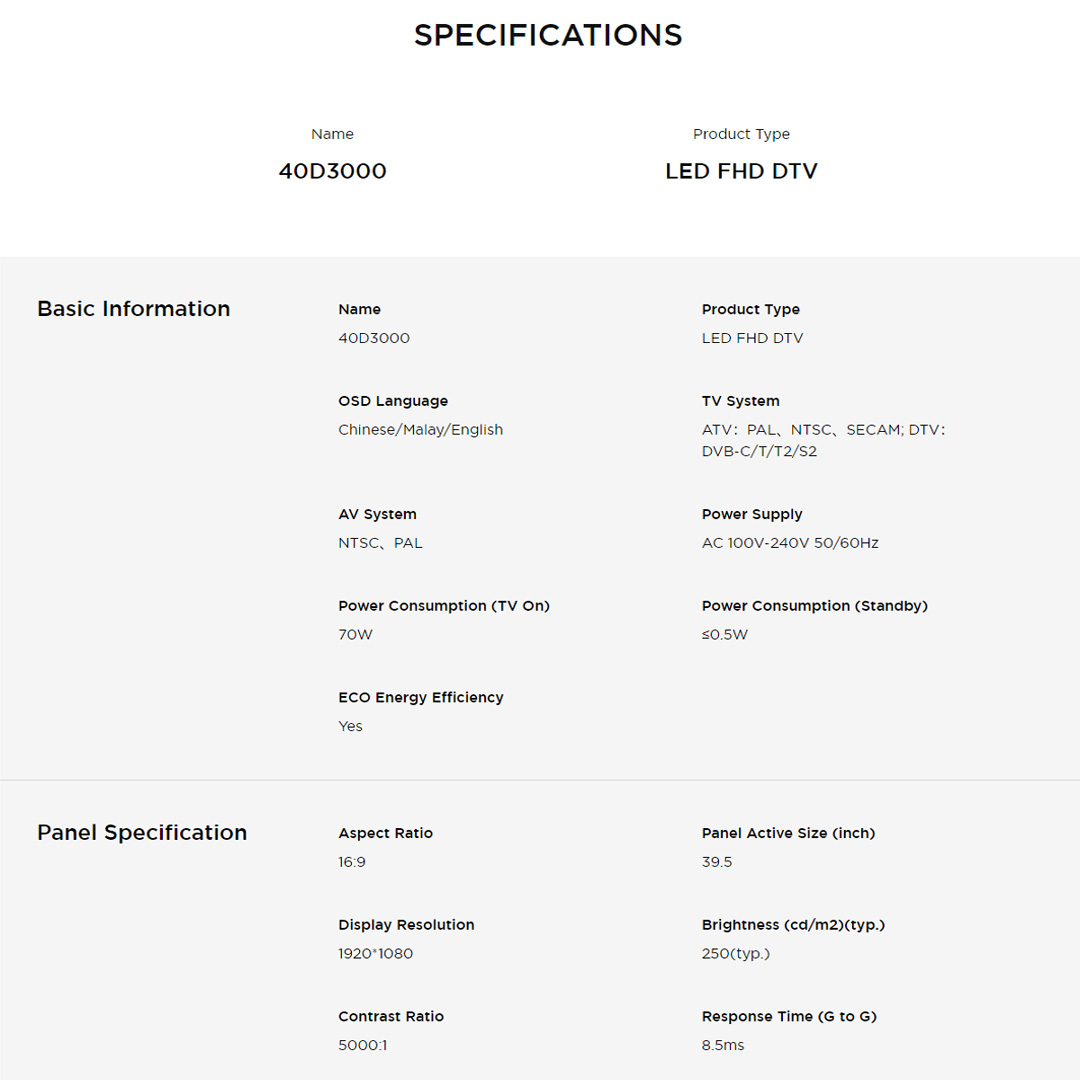Click the Power Consumption (TV On) label
Image resolution: width=1080 pixels, height=1080 pixels.
coord(444,606)
